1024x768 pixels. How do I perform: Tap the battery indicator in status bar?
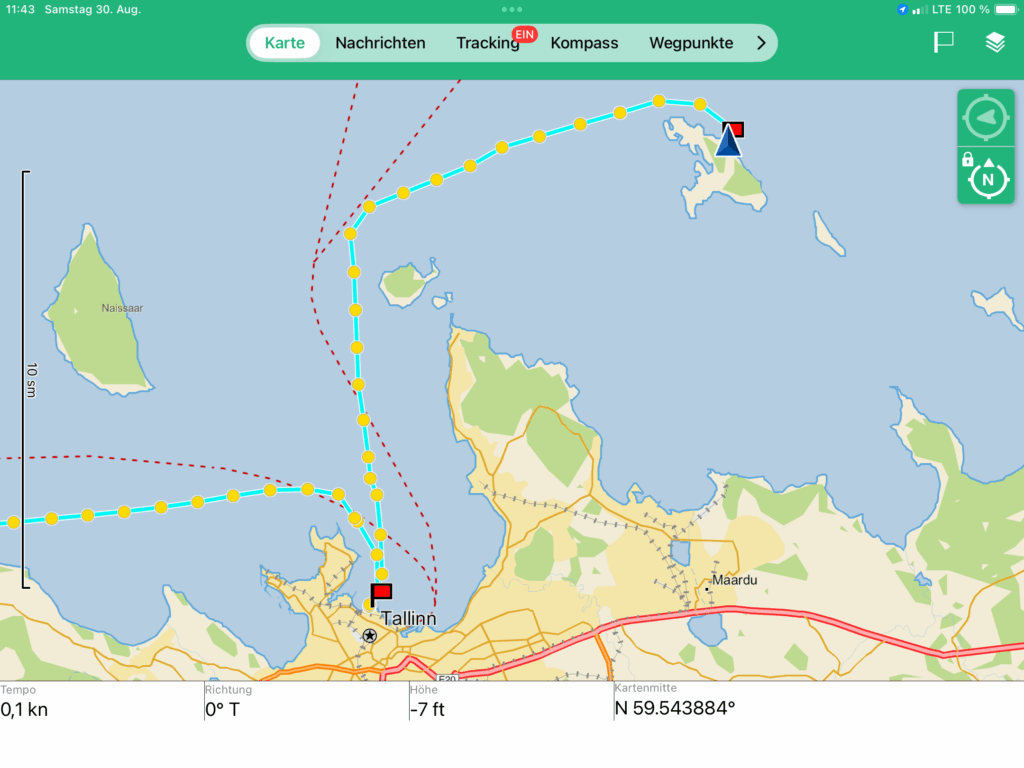coord(1006,9)
